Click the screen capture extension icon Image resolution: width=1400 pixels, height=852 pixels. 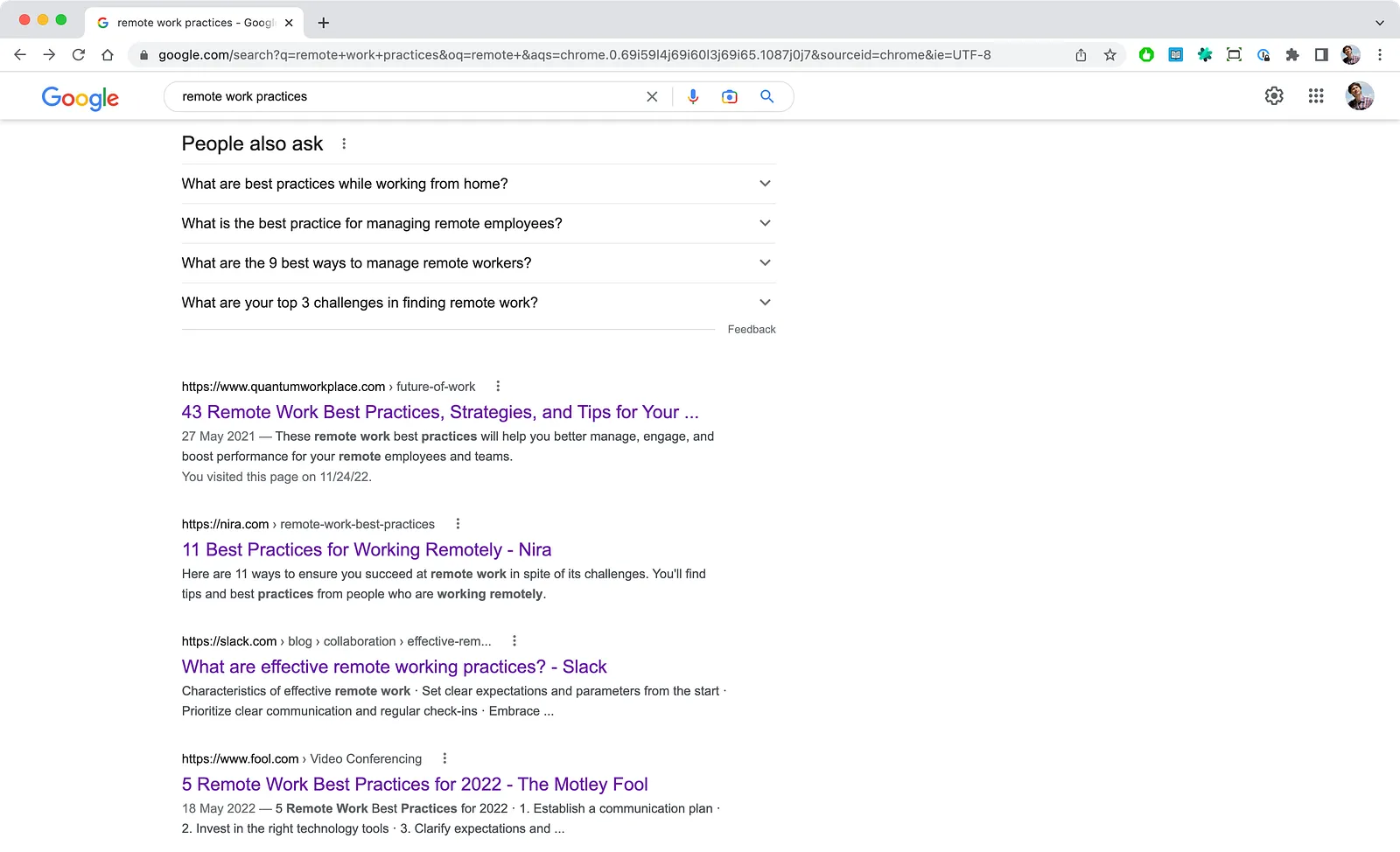click(1234, 55)
